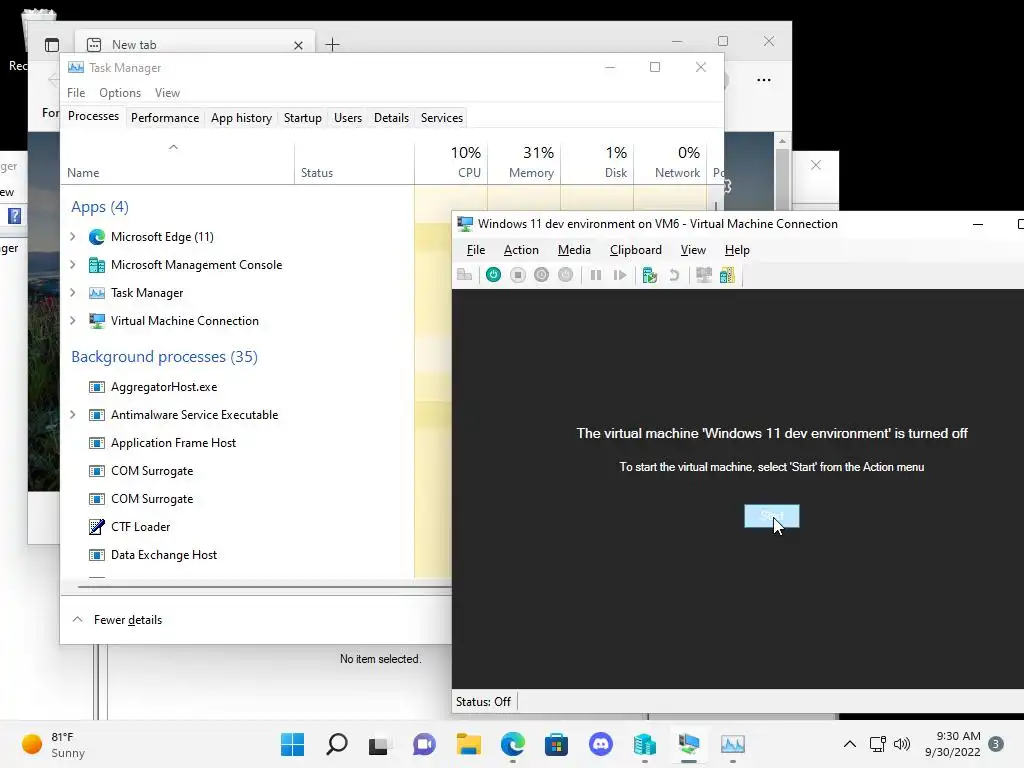Open Task Manager View menu
Screen dimensions: 1024x768
[167, 93]
